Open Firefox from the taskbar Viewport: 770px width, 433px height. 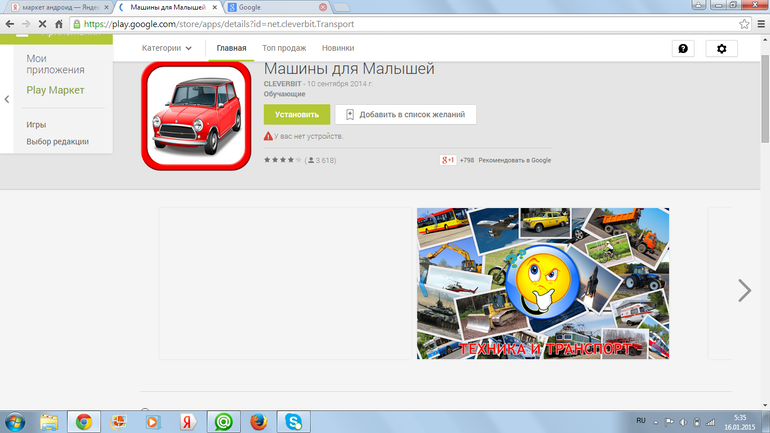pyautogui.click(x=258, y=421)
